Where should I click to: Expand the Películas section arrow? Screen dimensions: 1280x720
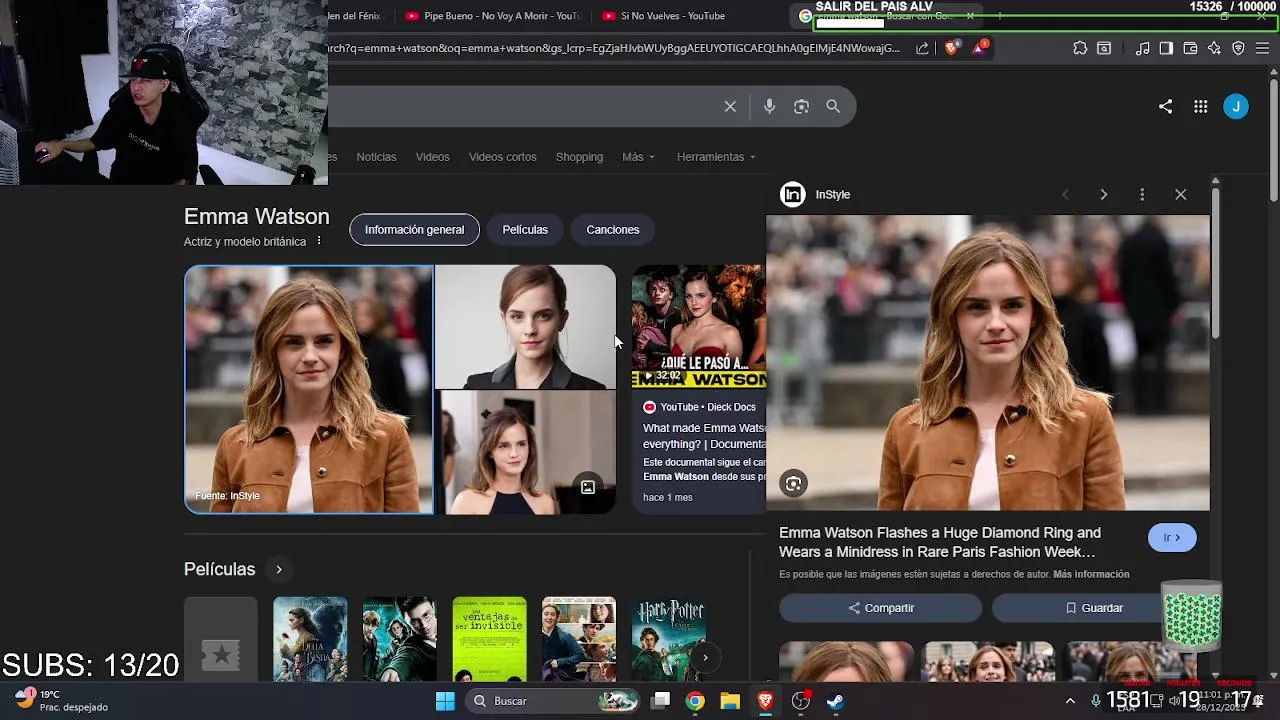[279, 570]
